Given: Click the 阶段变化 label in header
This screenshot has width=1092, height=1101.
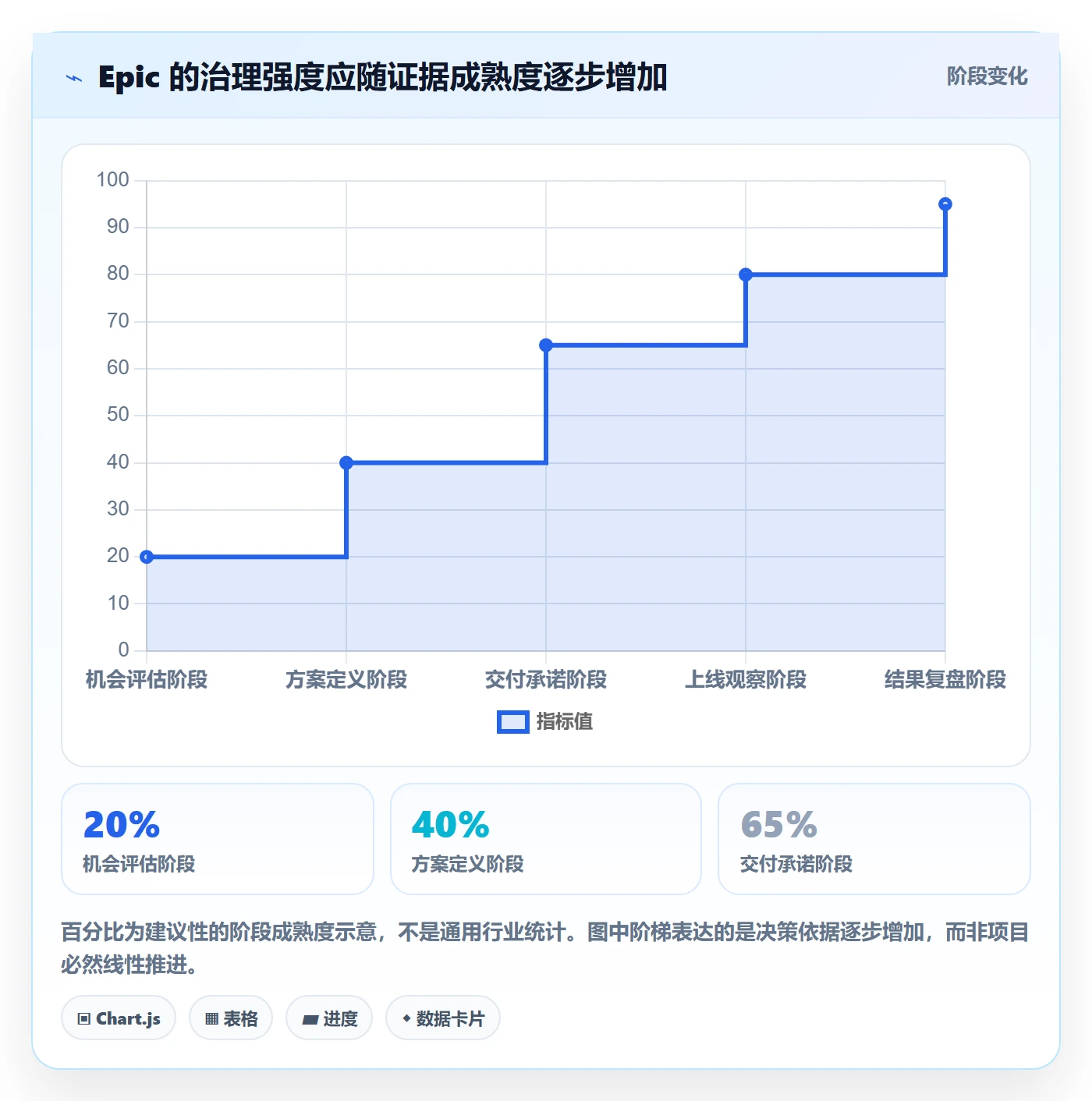Looking at the screenshot, I should (x=987, y=76).
